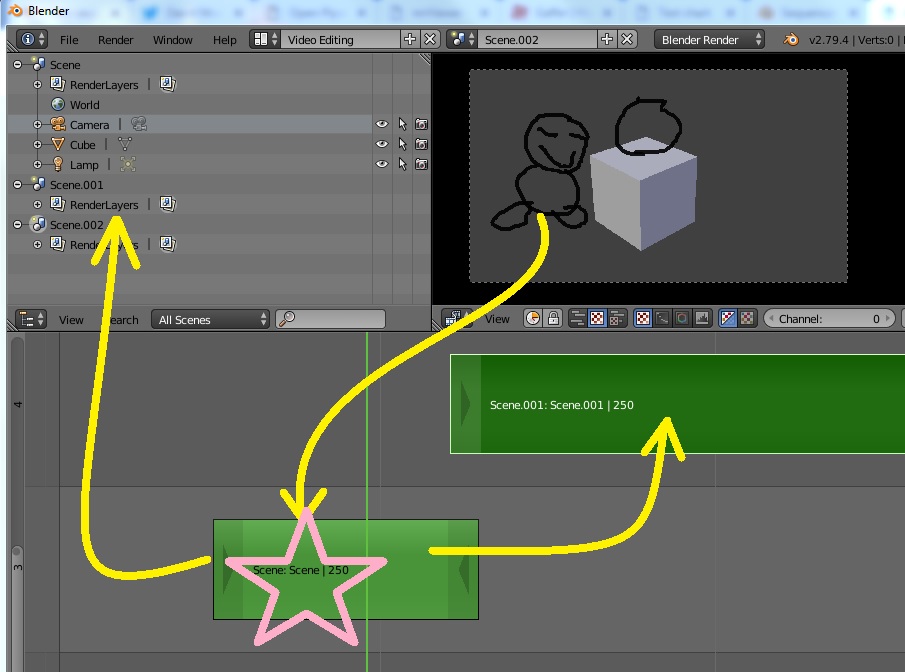Toggle Camera viewport visibility eye
905x672 pixels.
(x=382, y=124)
